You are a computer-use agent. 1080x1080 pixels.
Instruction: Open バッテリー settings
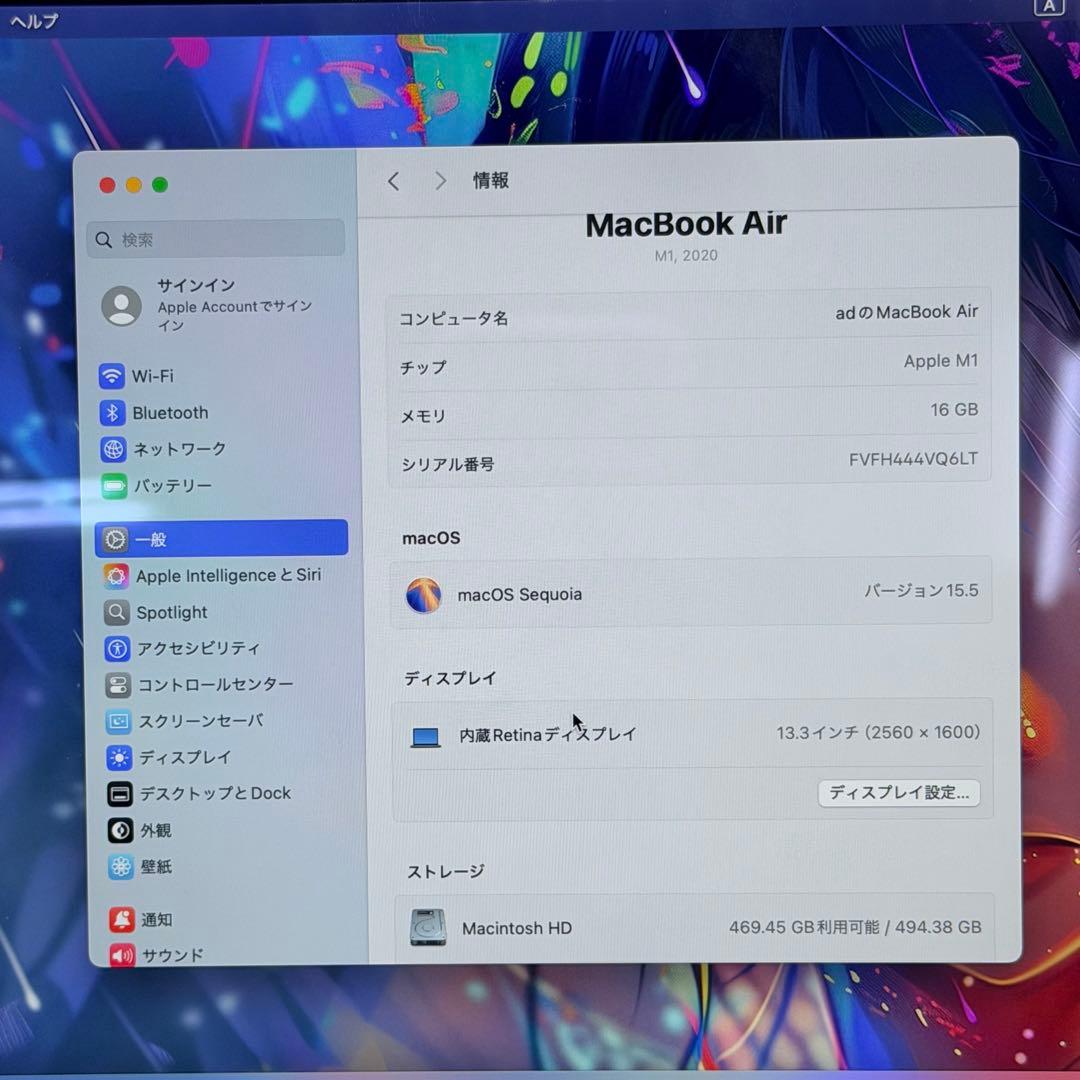[170, 486]
